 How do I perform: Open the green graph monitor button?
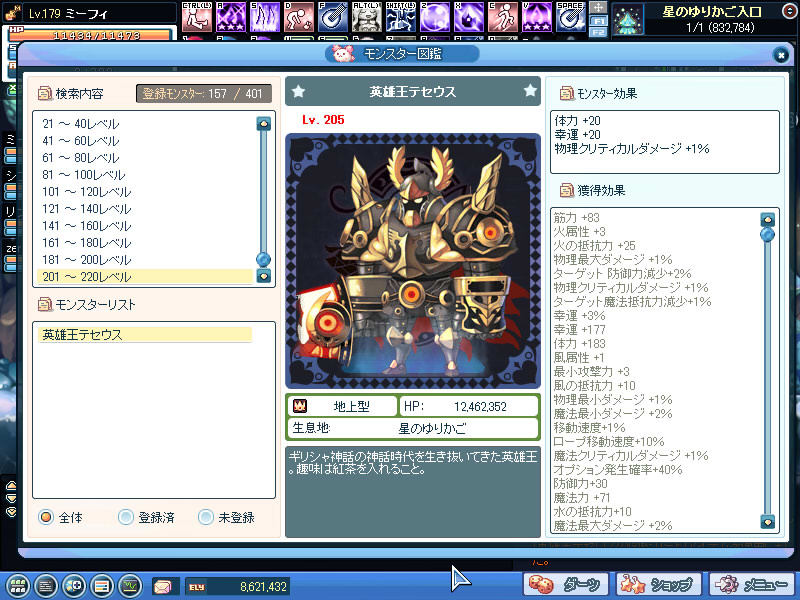[130, 586]
